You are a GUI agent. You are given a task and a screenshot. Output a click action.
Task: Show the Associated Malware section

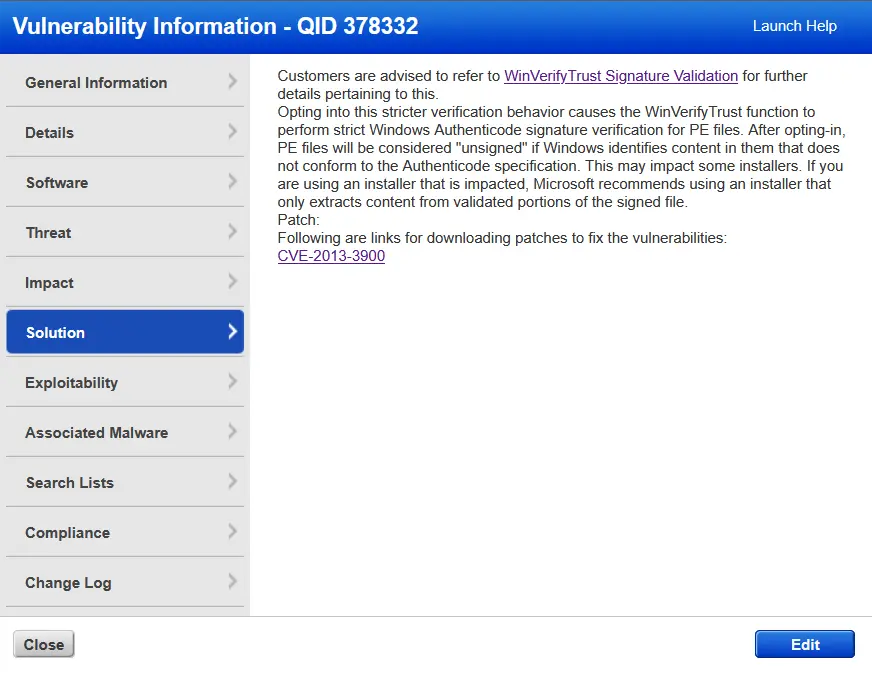pyautogui.click(x=125, y=433)
